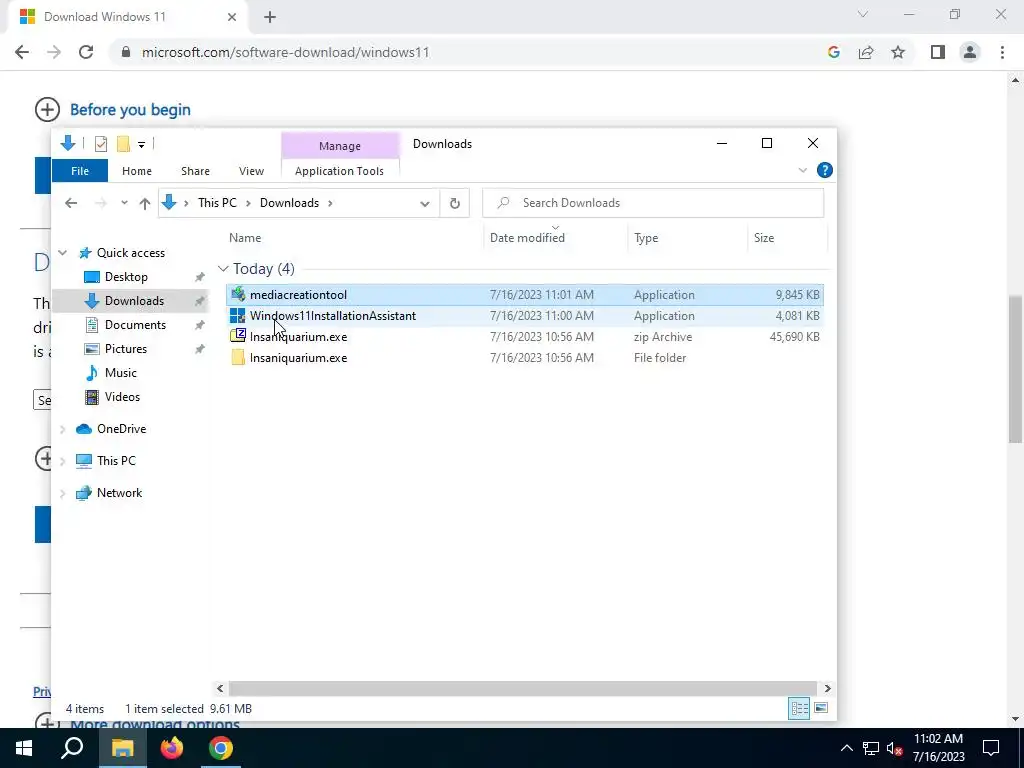Click the 45,690 KB size cell
The image size is (1024, 768).
point(794,337)
